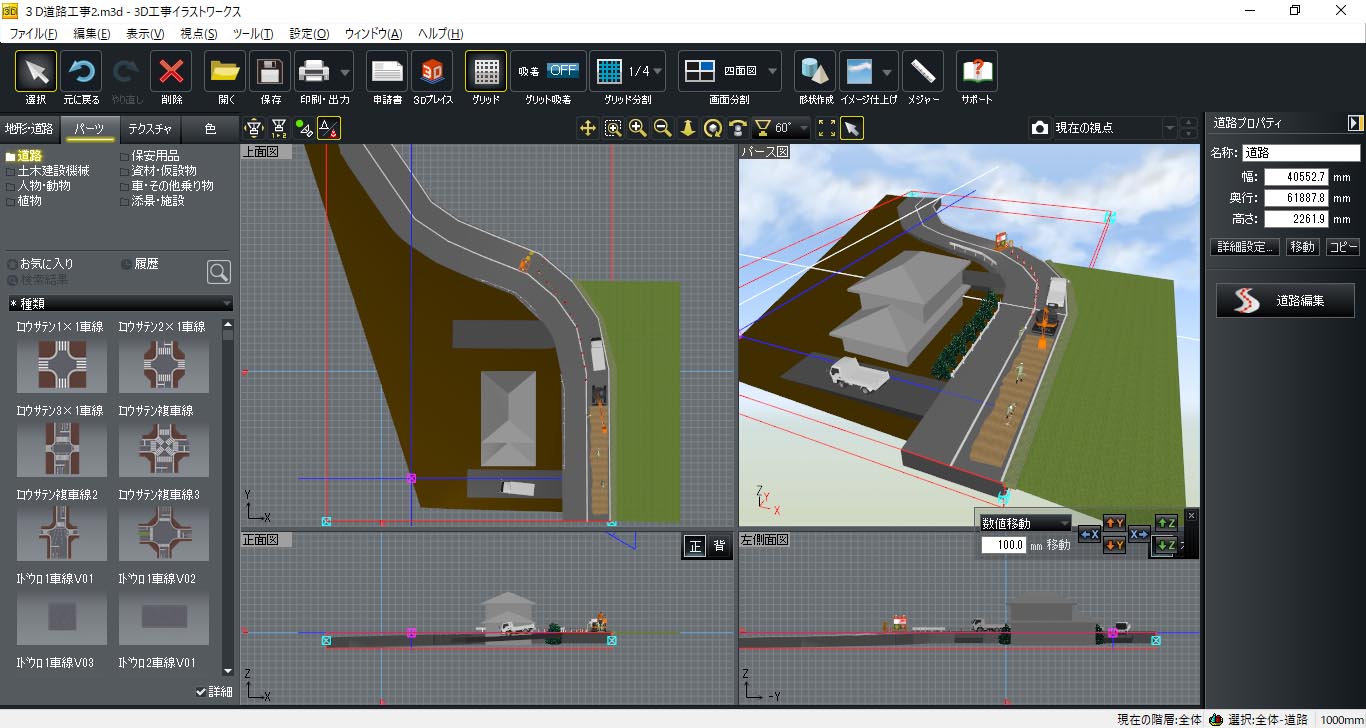Click the 奥行 depth value field

(1296, 198)
